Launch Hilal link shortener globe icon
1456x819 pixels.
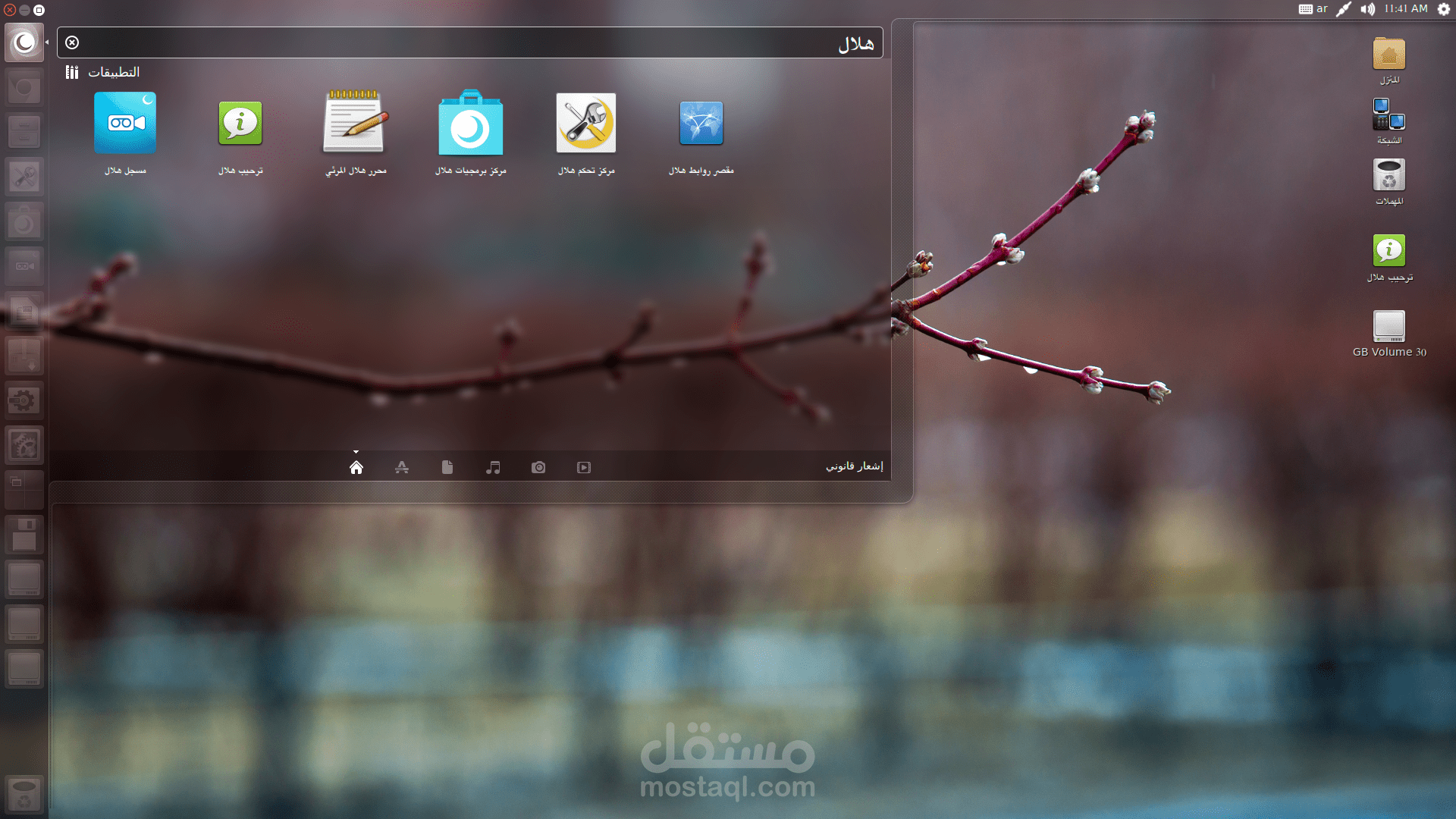click(x=701, y=124)
